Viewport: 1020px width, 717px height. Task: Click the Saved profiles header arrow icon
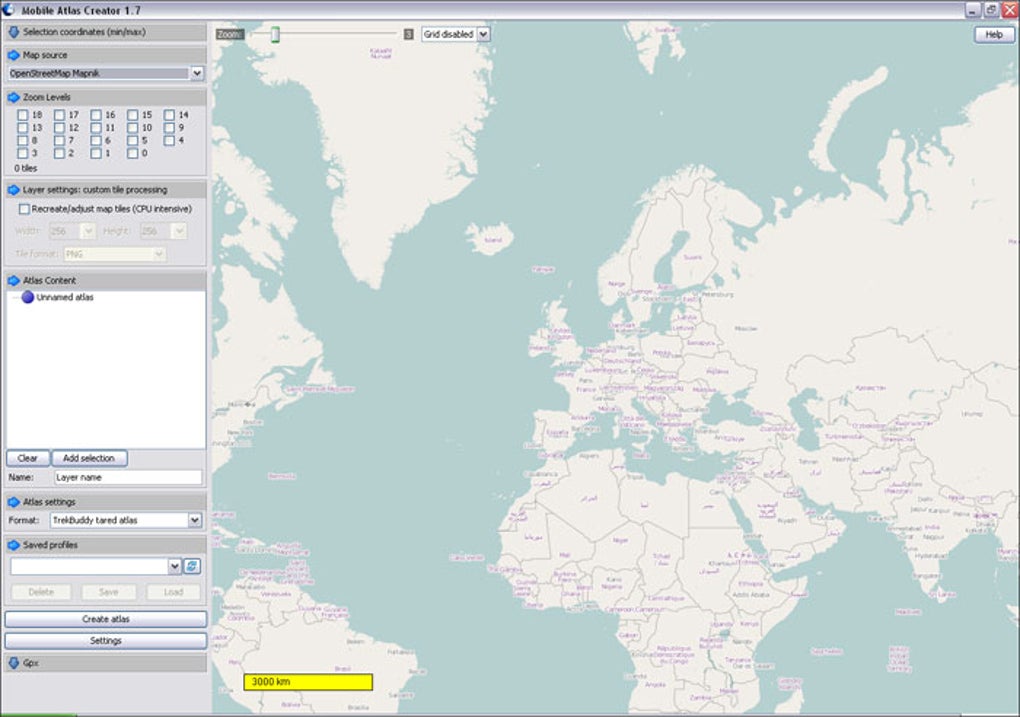tap(14, 545)
